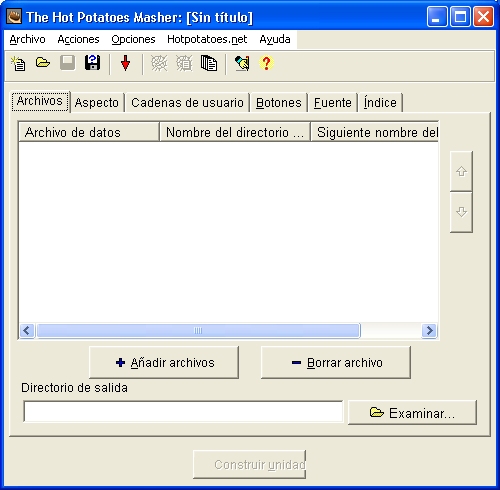Click the New file toolbar icon
Image resolution: width=500 pixels, height=490 pixels.
pyautogui.click(x=18, y=63)
